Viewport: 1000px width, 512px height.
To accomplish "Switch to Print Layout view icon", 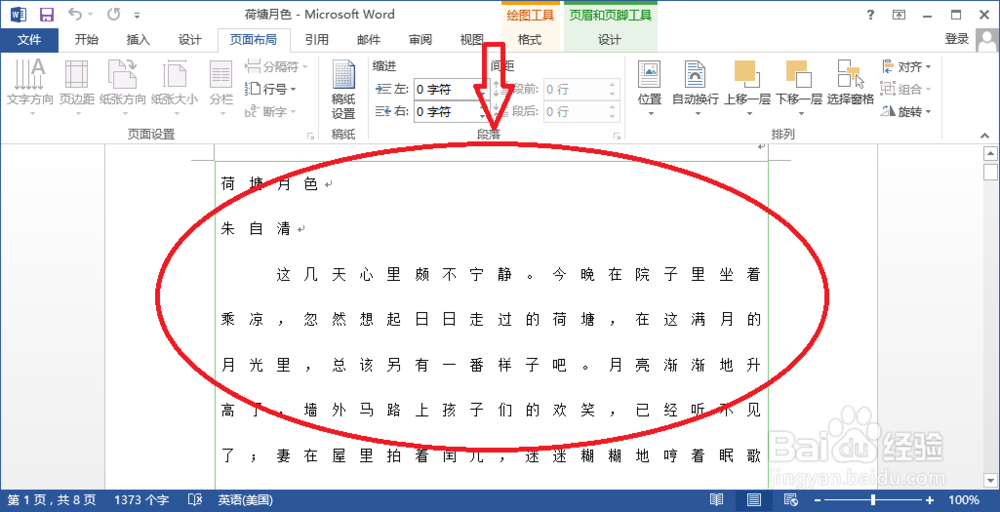I will tap(754, 501).
